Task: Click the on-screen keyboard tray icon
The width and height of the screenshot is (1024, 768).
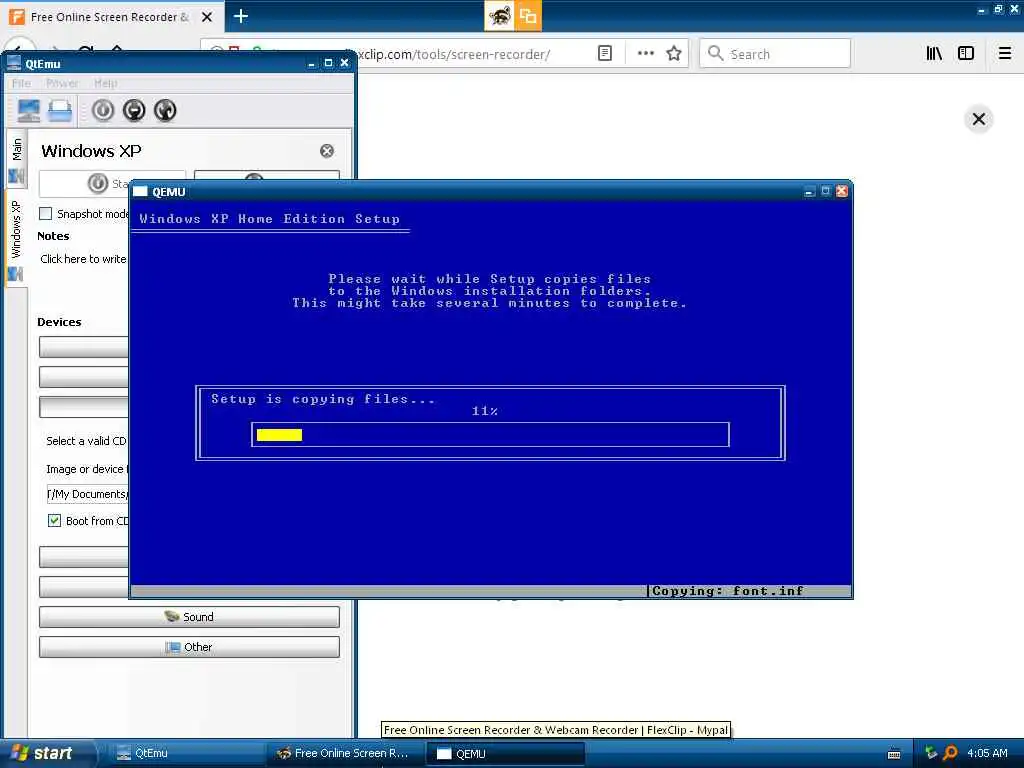Action: (x=894, y=754)
